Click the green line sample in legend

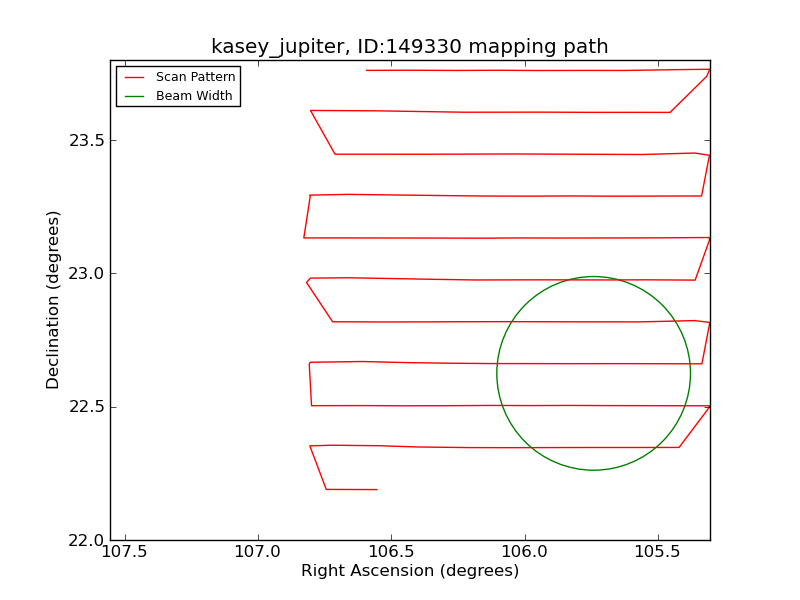pyautogui.click(x=134, y=96)
